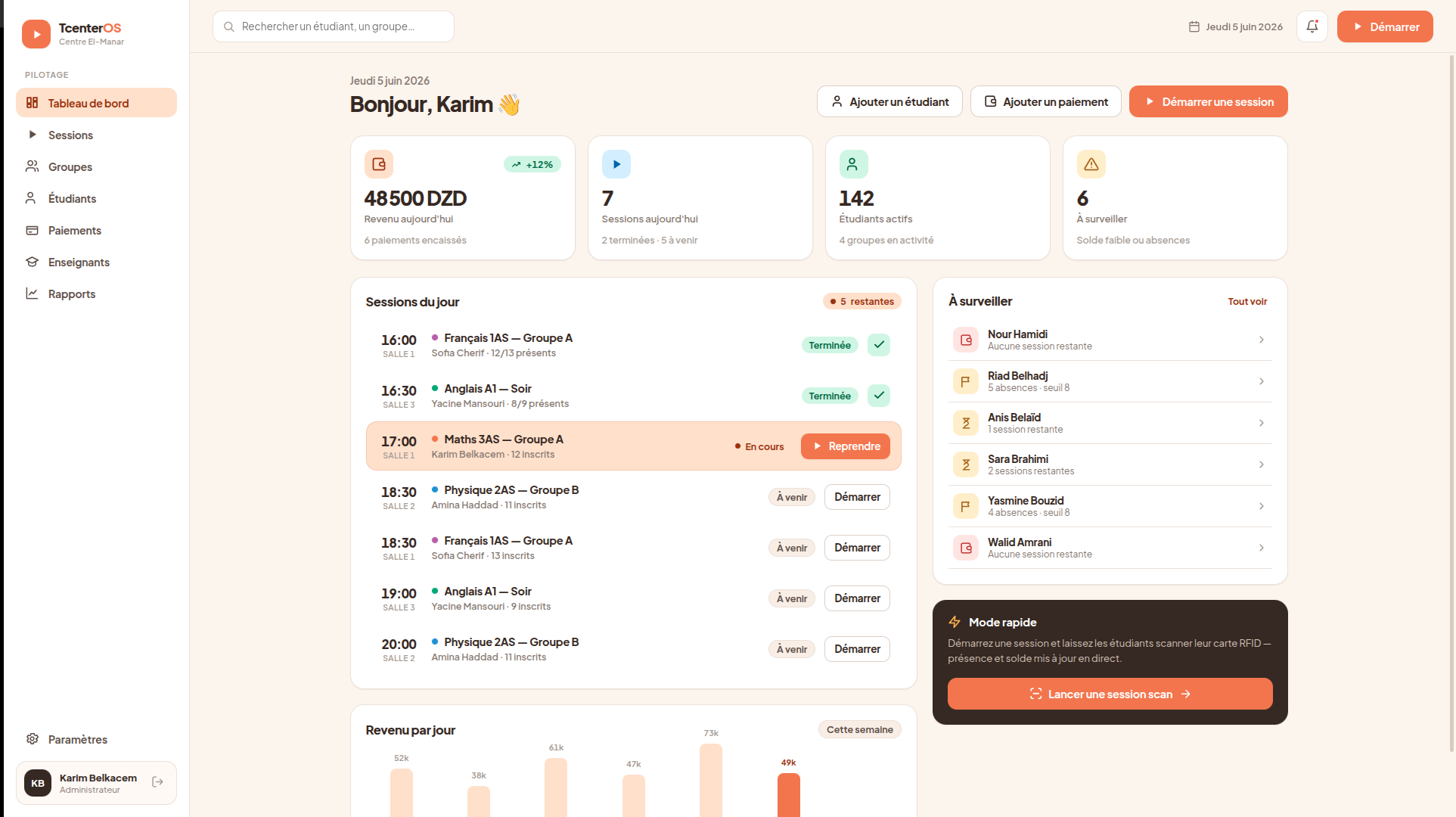Screen dimensions: 1456x817
Task: Open Paramètres in sidebar
Action: tap(96, 739)
